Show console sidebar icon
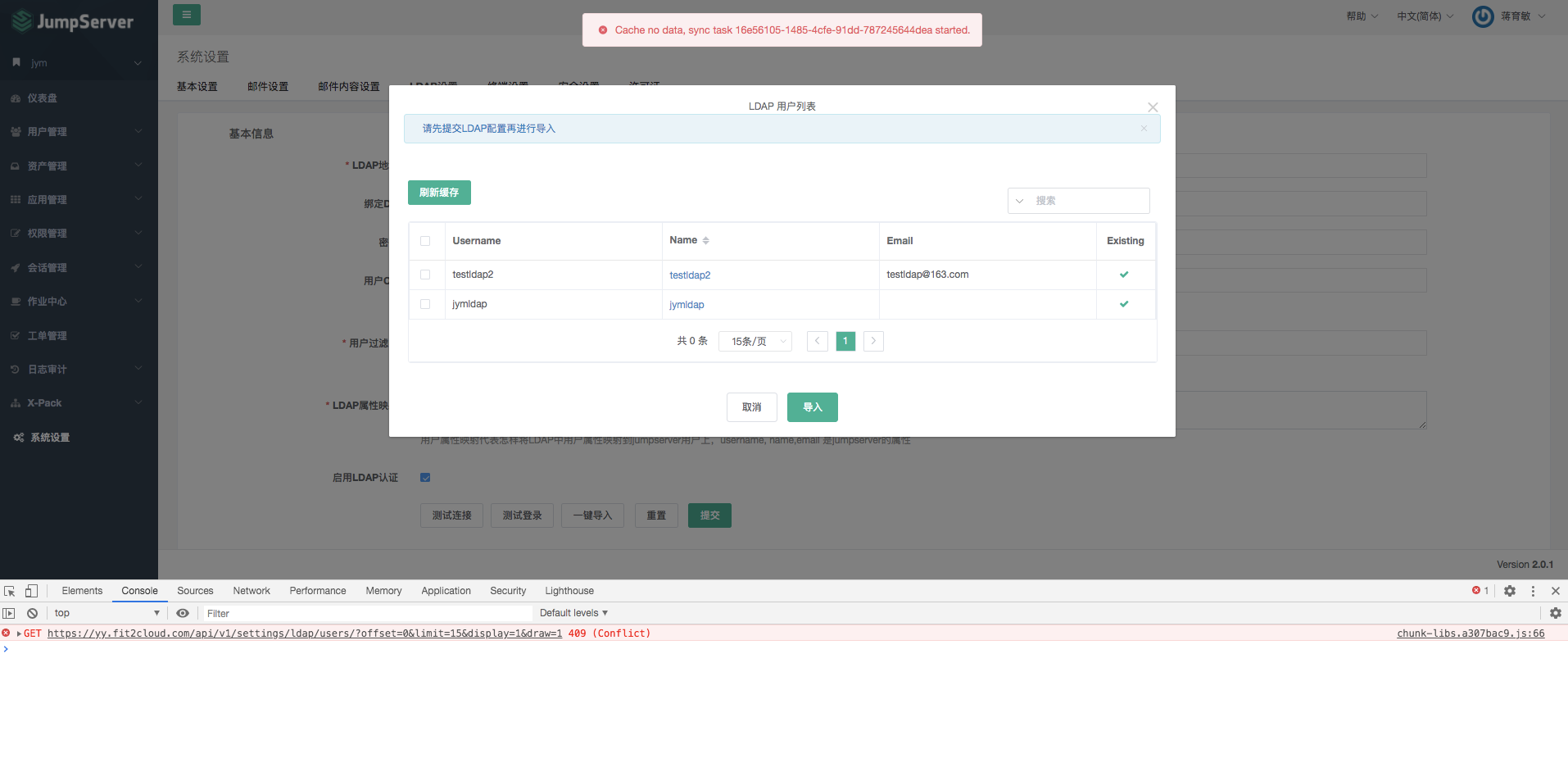This screenshot has height=772, width=1568. point(9,613)
